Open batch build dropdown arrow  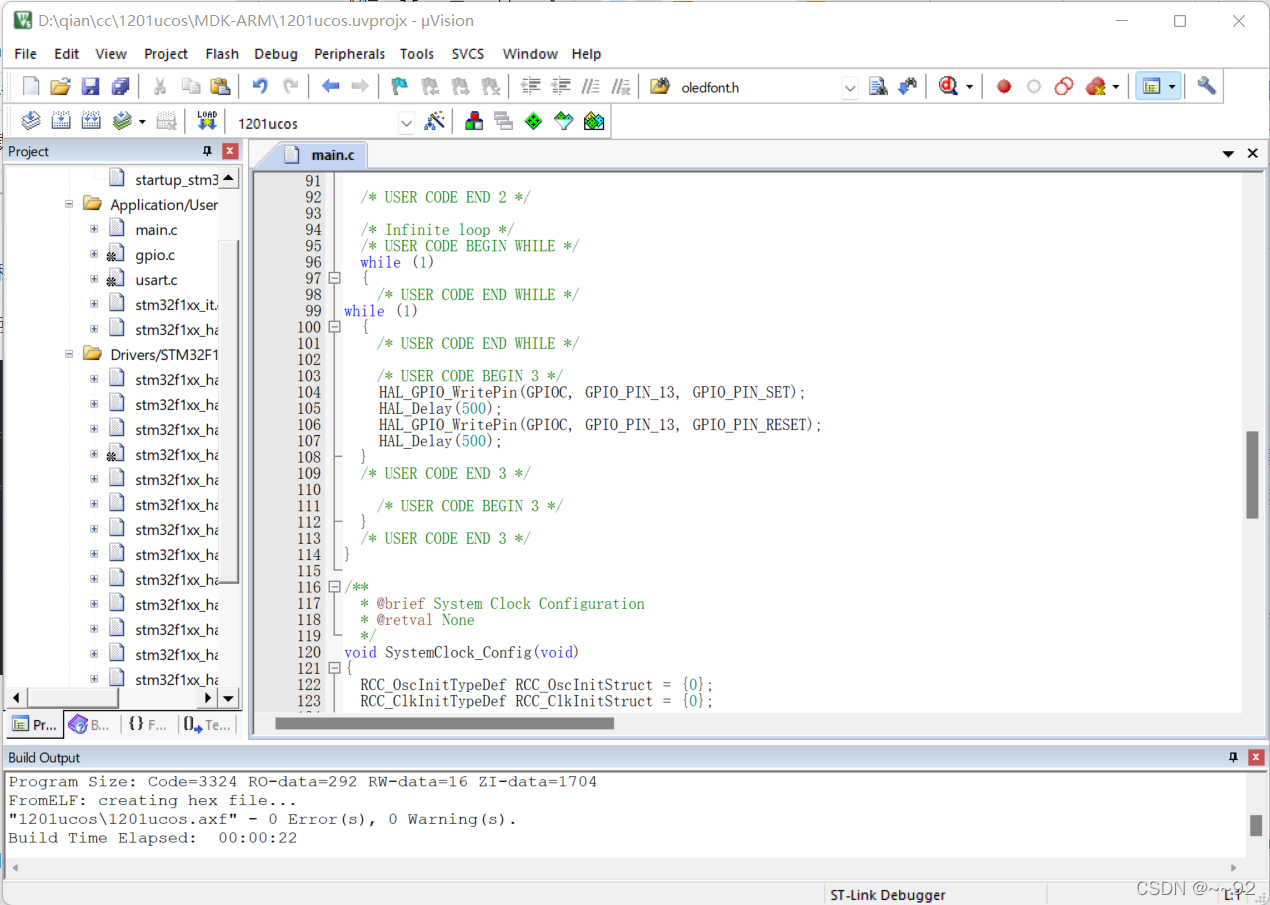click(142, 121)
